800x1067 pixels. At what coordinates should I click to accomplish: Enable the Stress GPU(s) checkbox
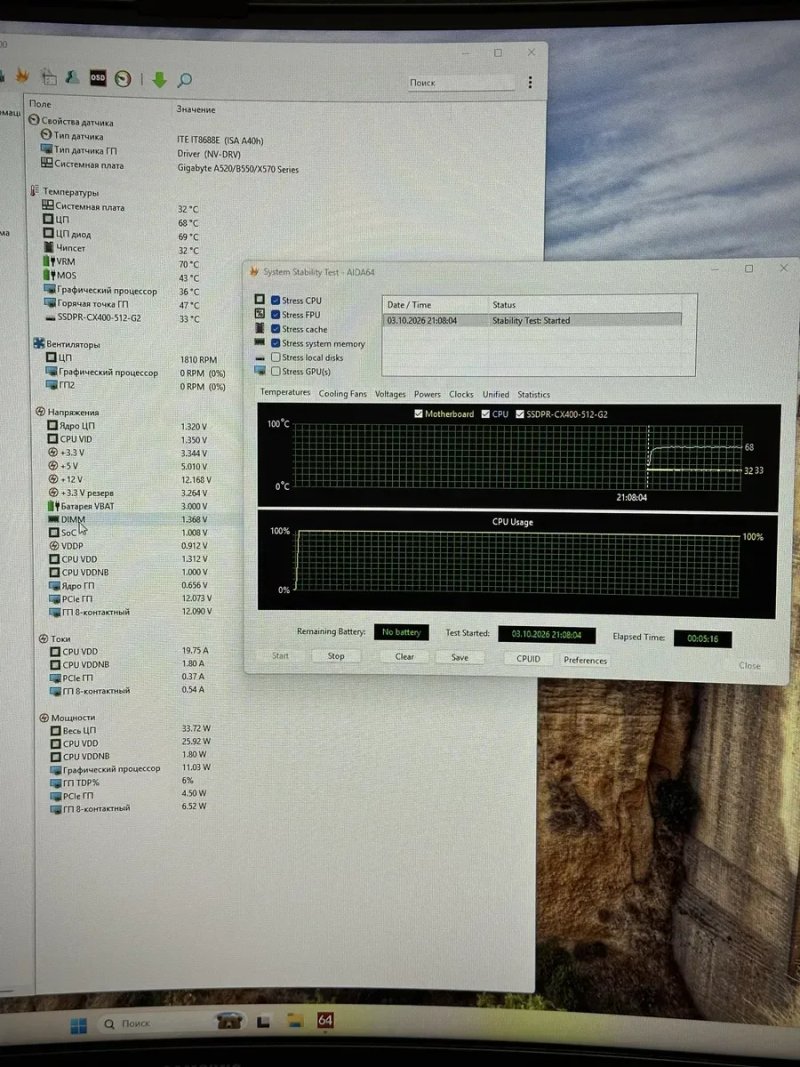276,371
